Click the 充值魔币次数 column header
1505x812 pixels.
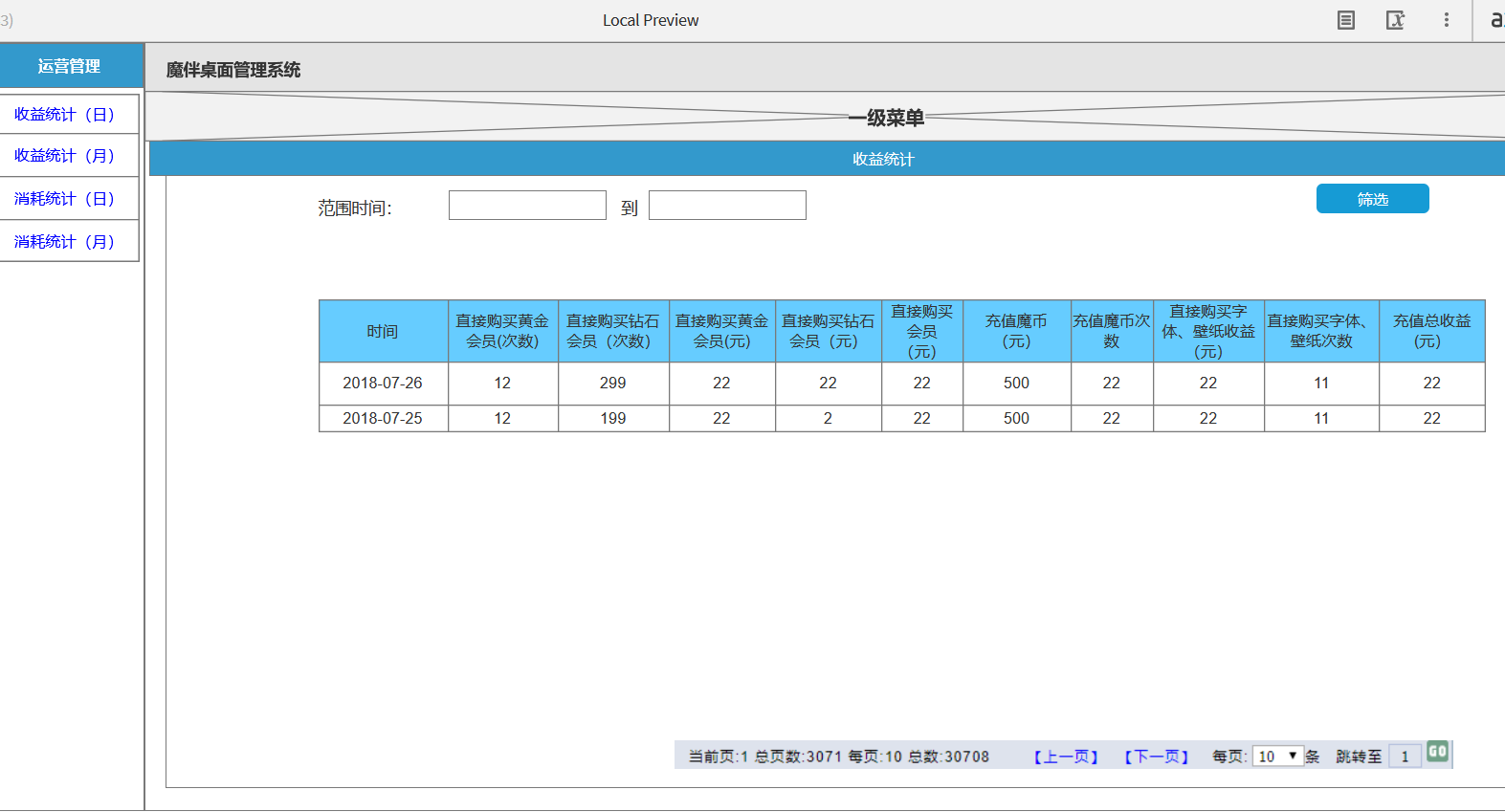1112,331
